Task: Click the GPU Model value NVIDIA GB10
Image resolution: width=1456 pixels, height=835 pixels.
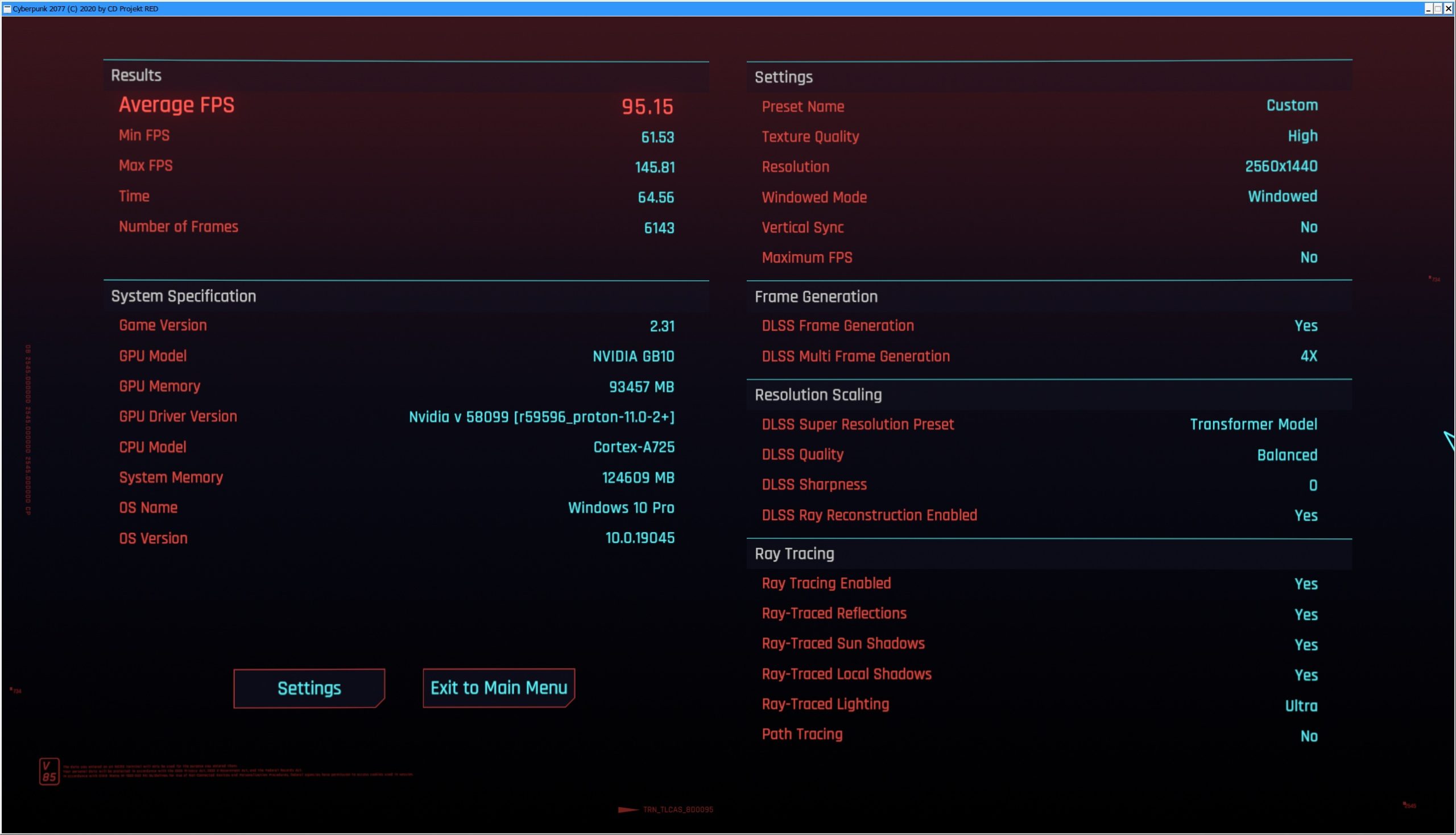Action: 634,357
